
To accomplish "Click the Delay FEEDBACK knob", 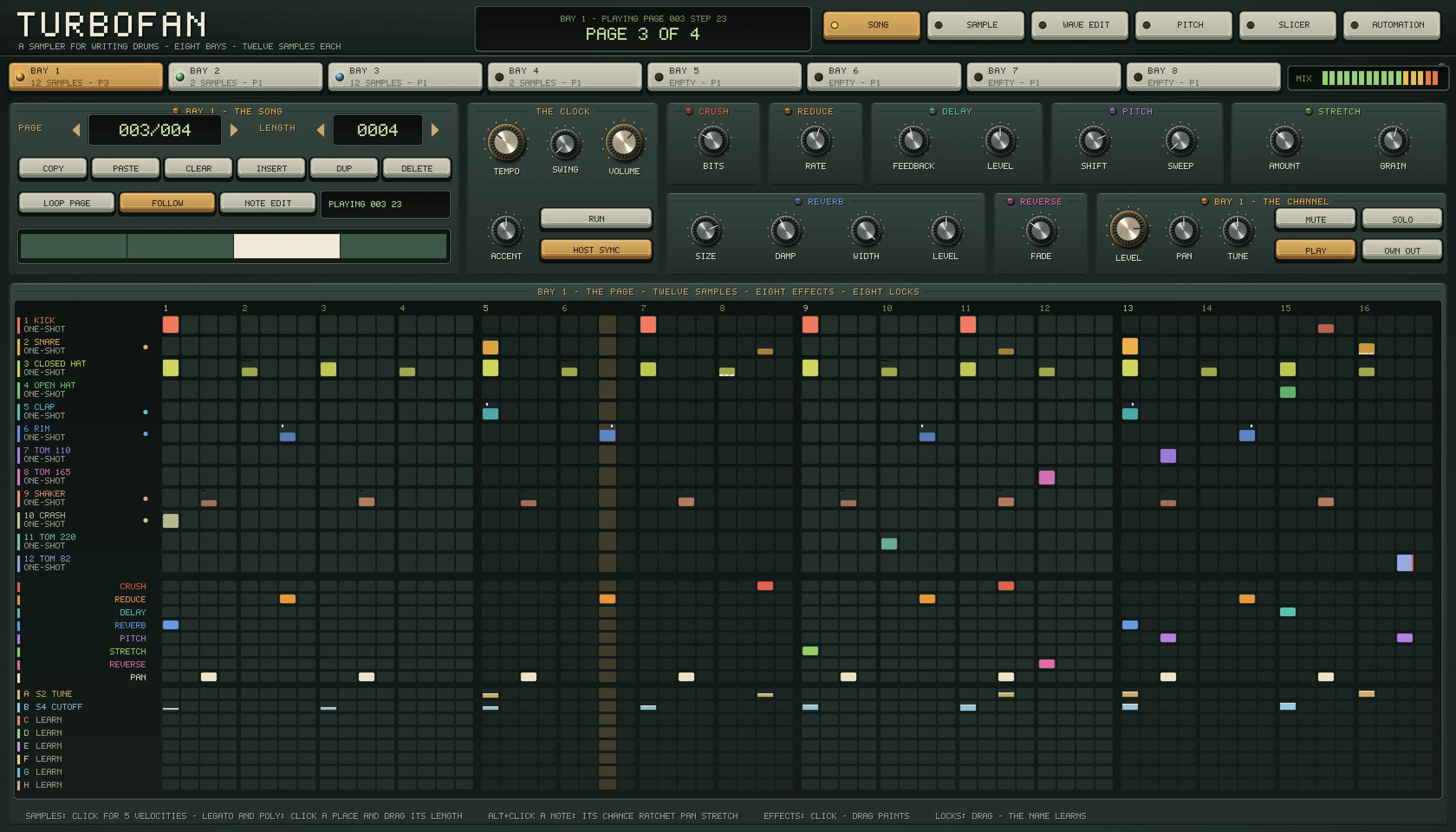I will coord(913,140).
